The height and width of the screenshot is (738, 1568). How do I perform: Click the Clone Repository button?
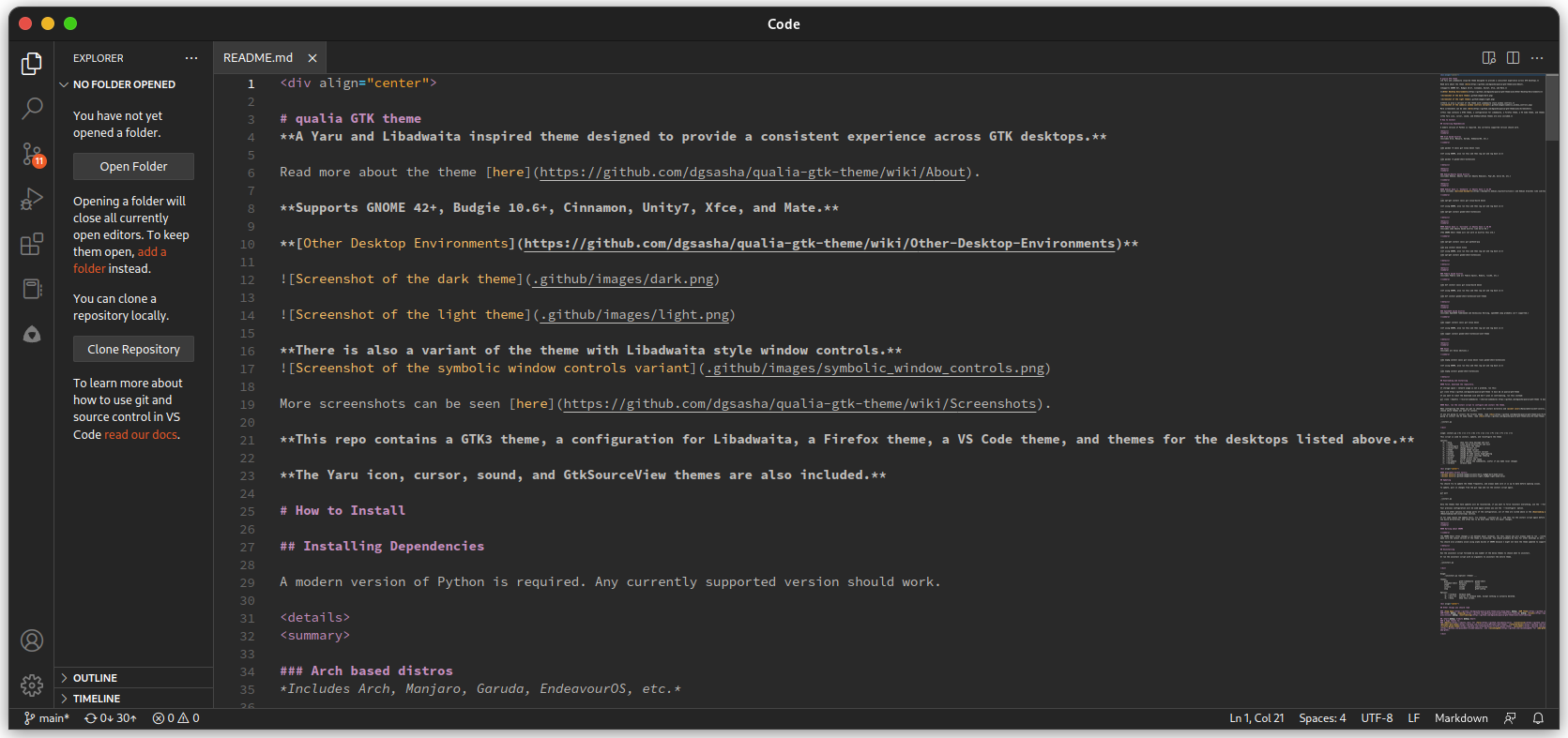133,349
